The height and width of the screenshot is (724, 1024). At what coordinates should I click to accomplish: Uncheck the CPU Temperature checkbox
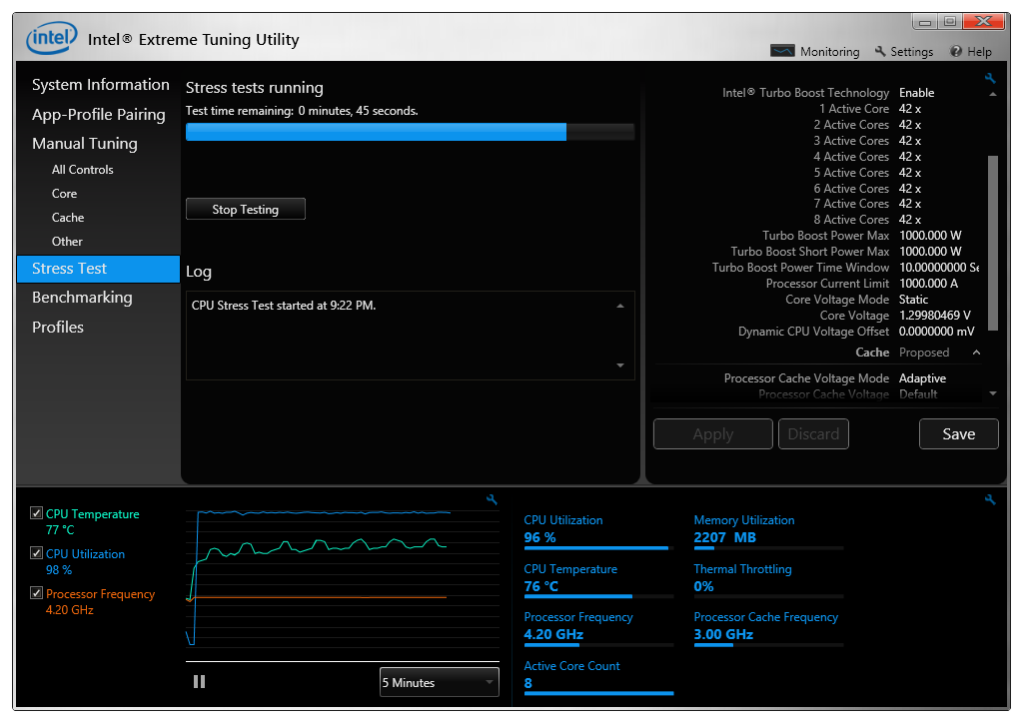tap(37, 514)
